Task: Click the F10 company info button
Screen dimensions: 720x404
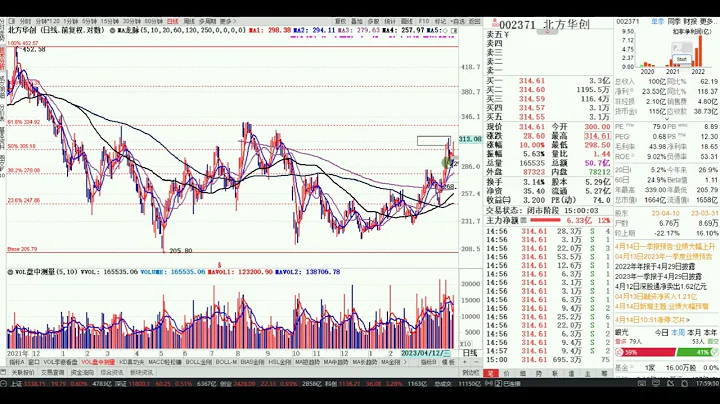Action: tap(423, 22)
